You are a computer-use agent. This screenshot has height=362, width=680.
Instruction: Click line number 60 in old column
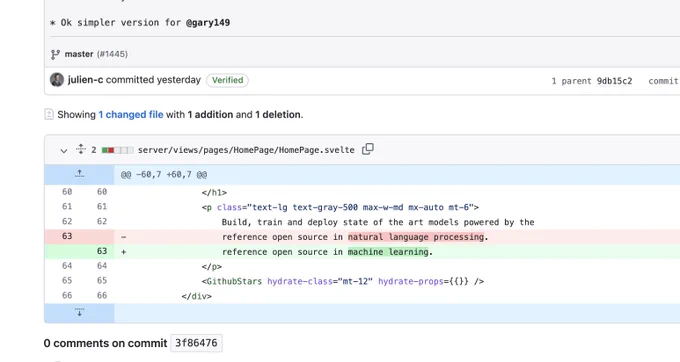67,192
